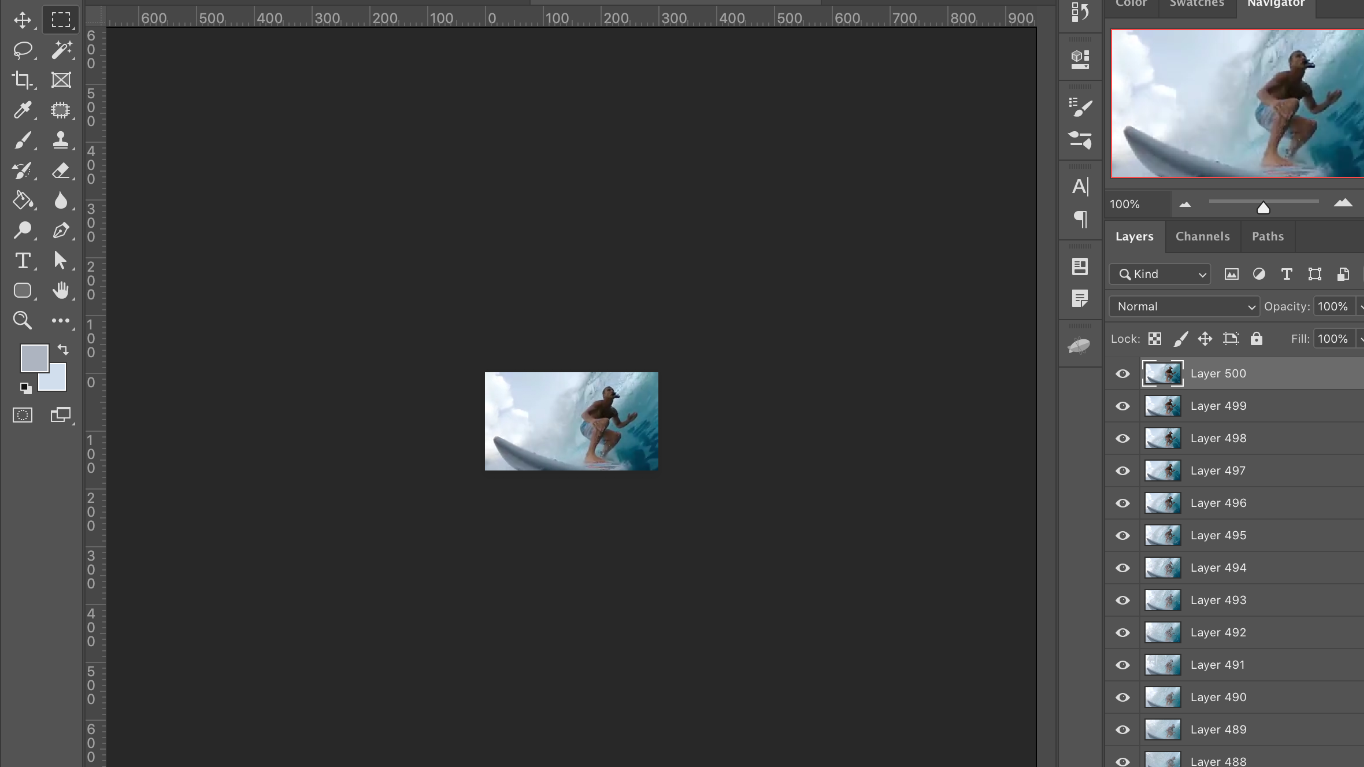The height and width of the screenshot is (767, 1364).
Task: Select the Brush tool
Action: [x=22, y=140]
